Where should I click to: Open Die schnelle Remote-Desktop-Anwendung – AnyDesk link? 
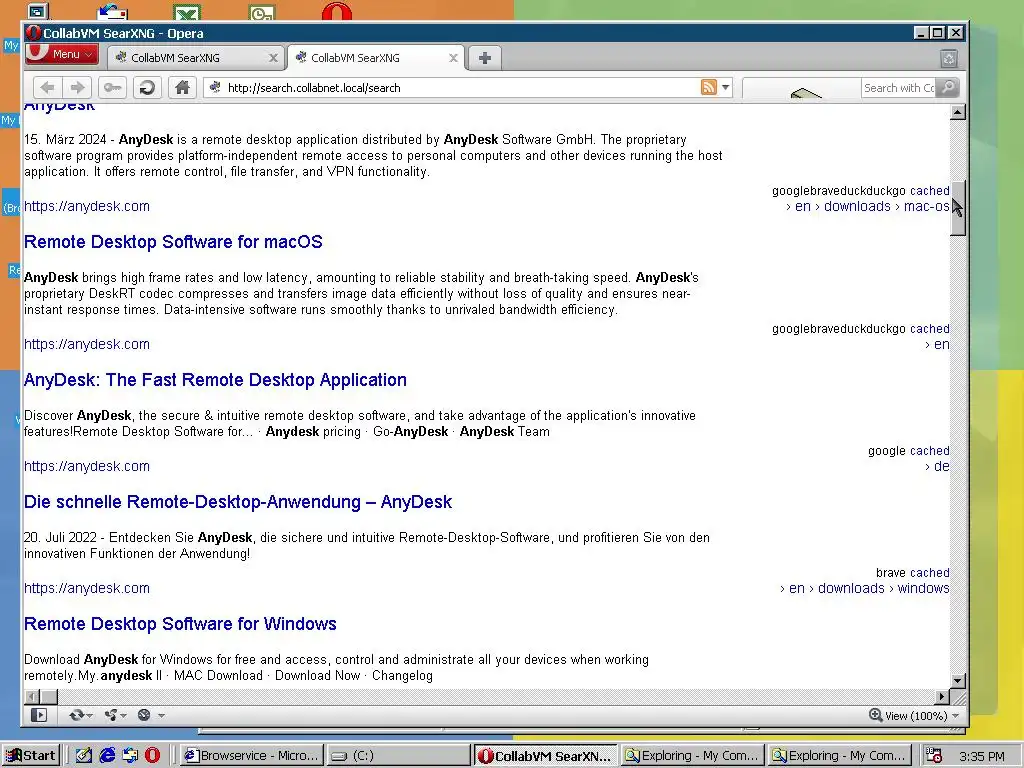[238, 502]
